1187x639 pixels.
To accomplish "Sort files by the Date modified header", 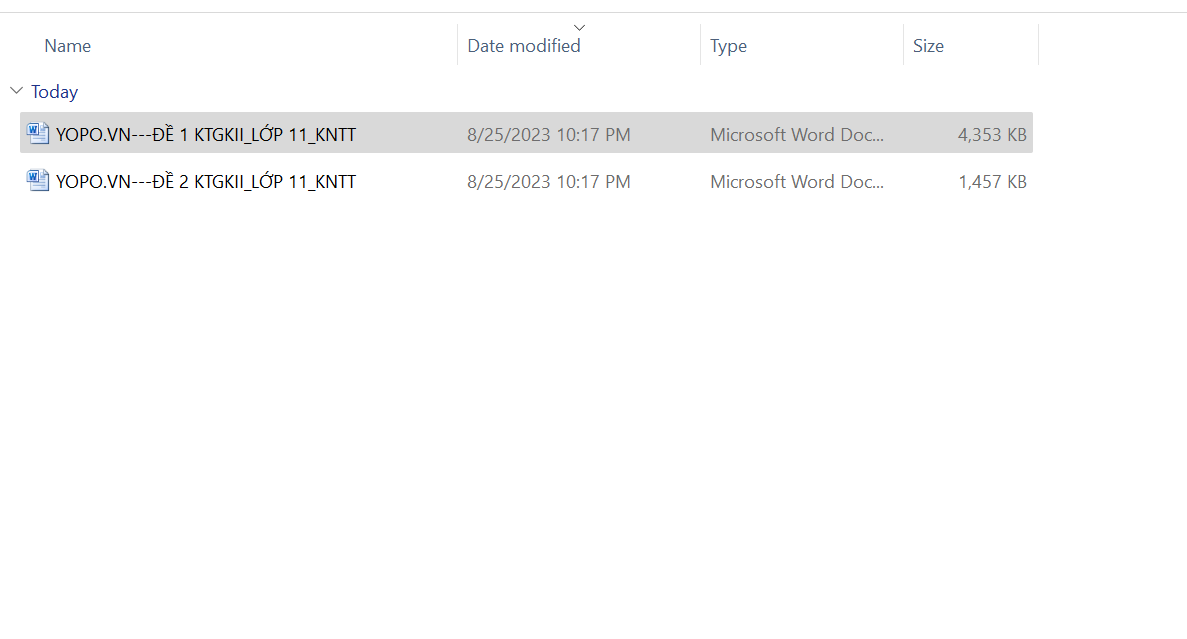I will [x=524, y=46].
